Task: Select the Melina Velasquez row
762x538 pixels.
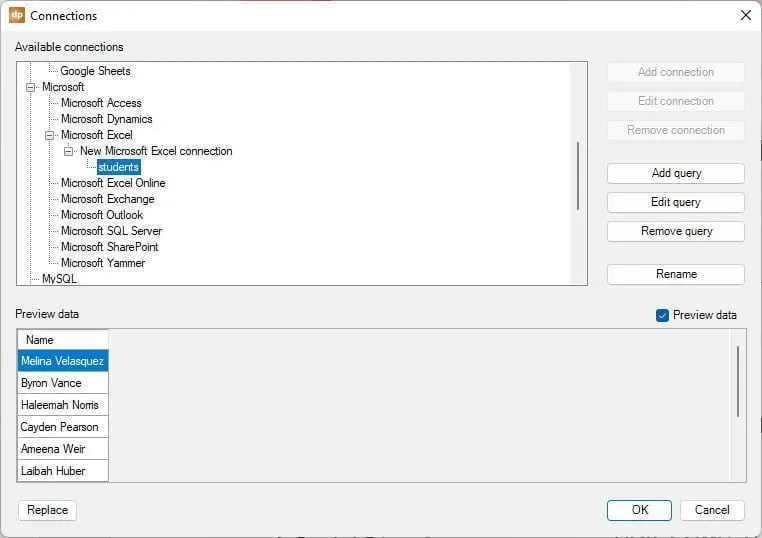Action: [x=63, y=361]
